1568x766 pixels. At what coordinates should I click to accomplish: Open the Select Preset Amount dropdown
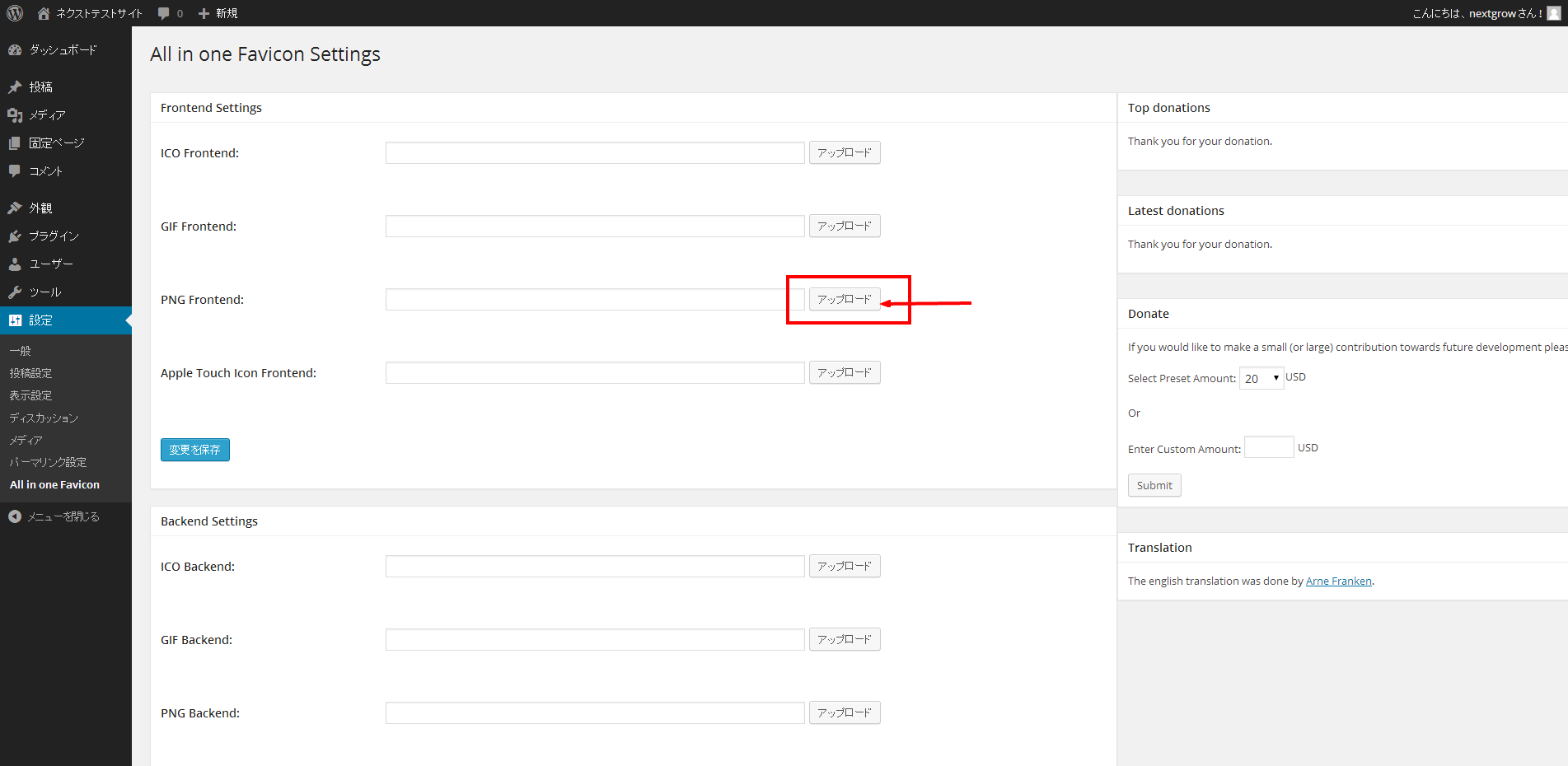pyautogui.click(x=1261, y=379)
